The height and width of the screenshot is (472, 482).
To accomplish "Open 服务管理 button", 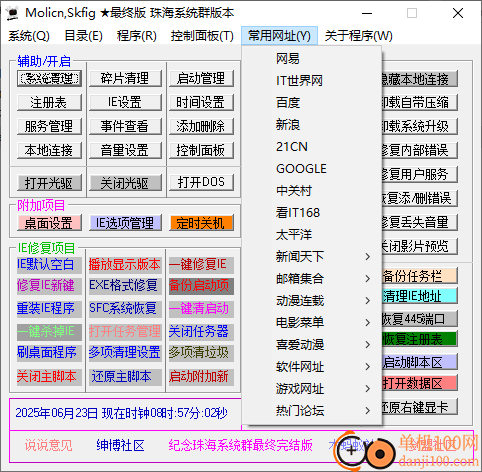I will point(49,126).
